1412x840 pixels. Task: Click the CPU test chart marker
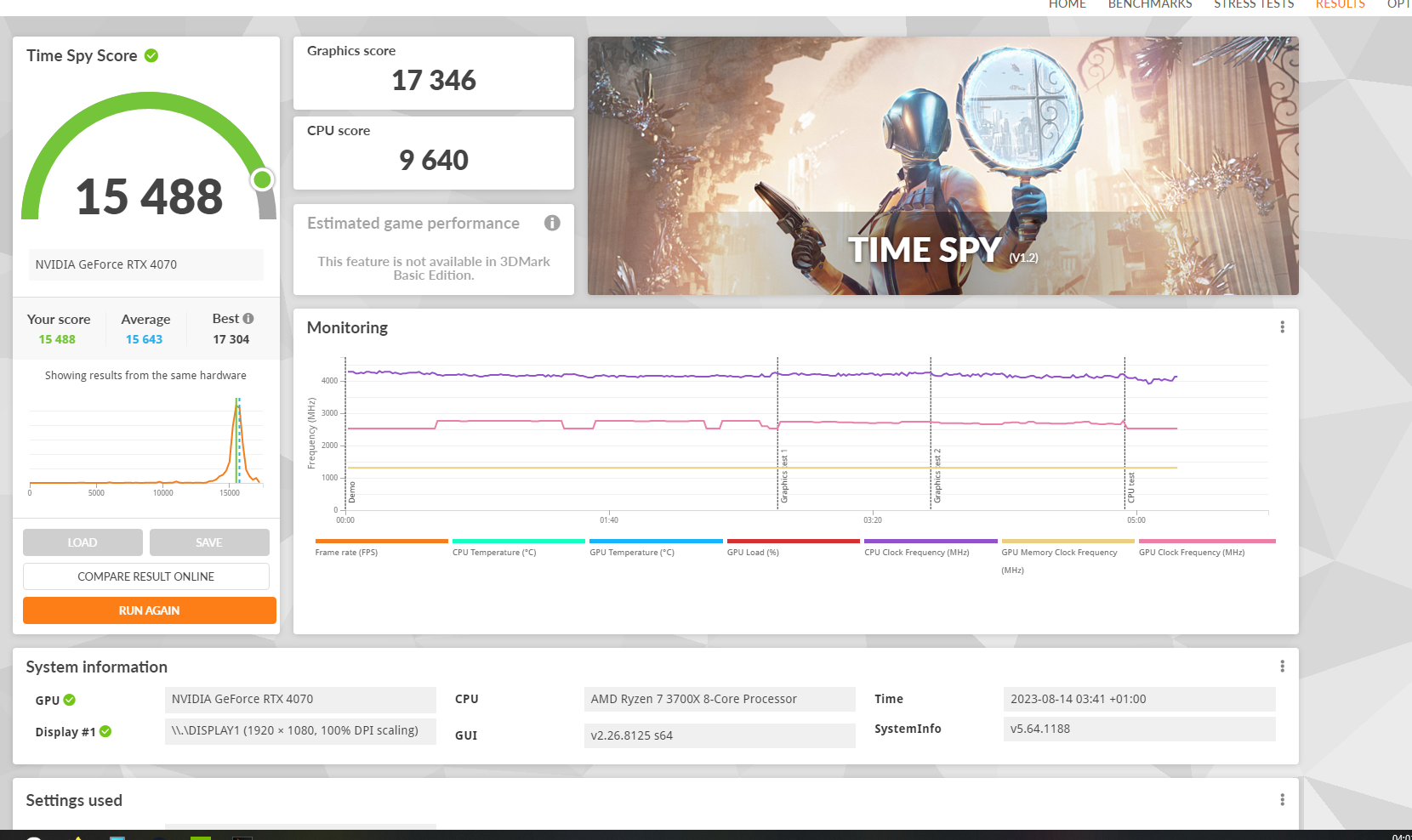pos(1131,488)
